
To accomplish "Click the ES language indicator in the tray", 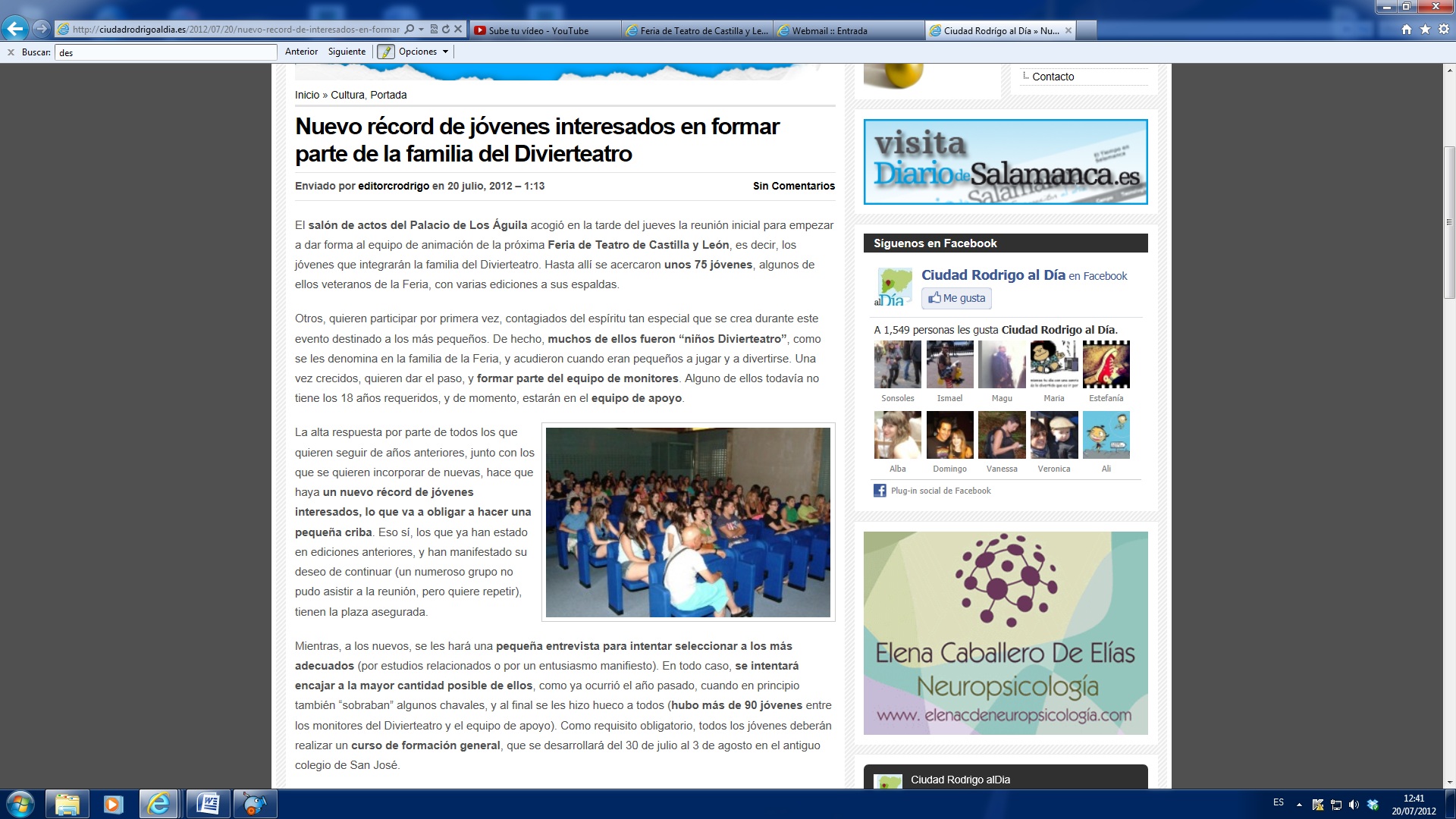I will (1279, 802).
